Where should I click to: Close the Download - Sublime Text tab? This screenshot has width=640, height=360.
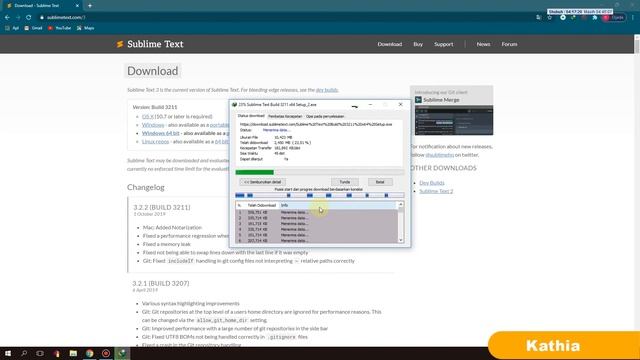click(77, 6)
